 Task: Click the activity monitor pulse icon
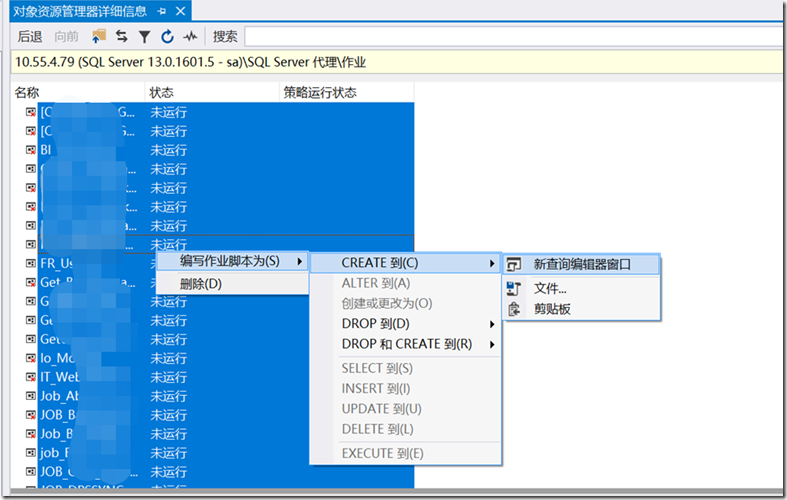click(x=190, y=36)
